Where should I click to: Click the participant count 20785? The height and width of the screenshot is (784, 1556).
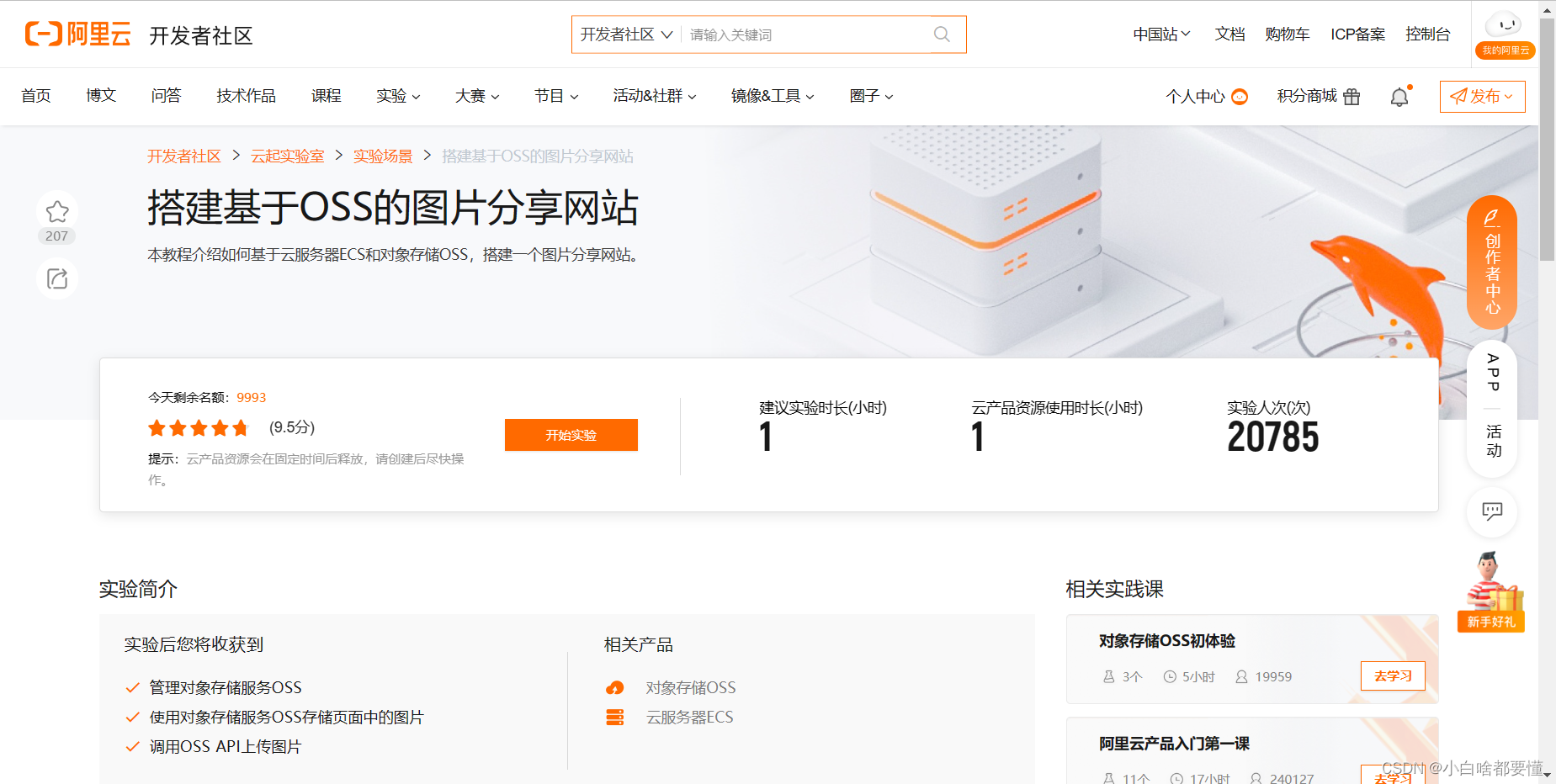coord(1273,437)
